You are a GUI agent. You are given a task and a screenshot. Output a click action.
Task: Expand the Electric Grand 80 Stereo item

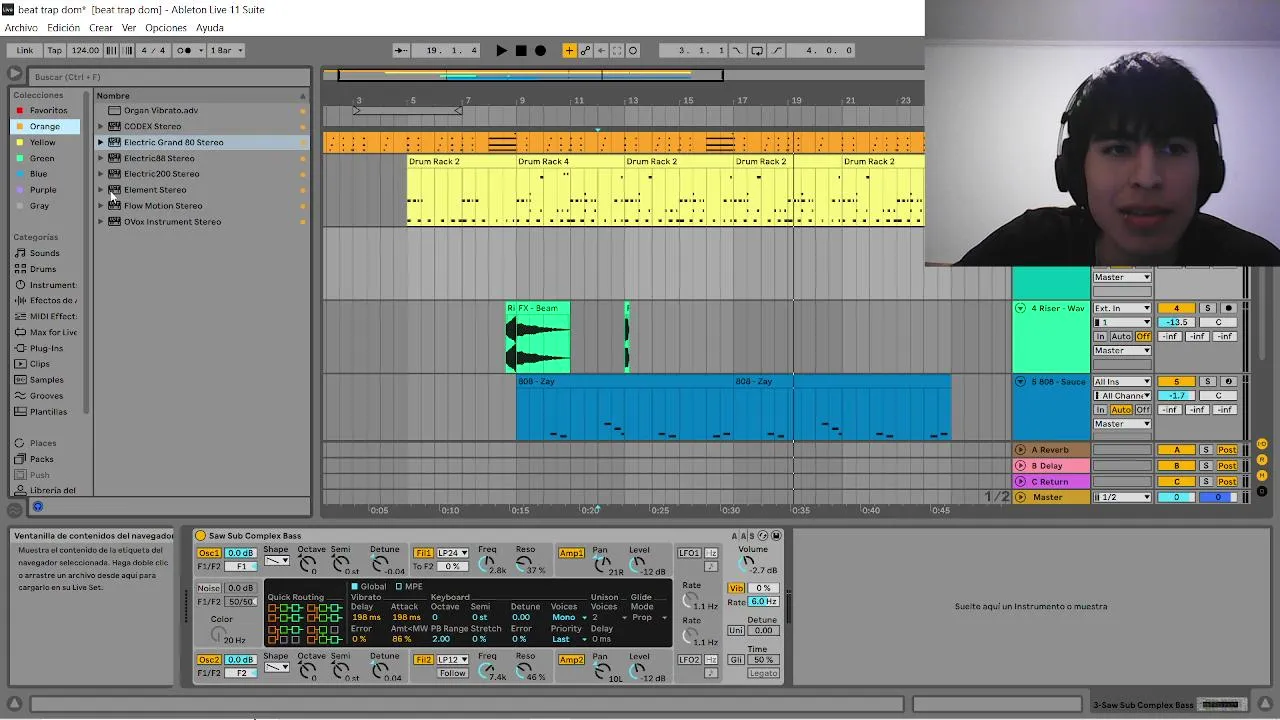click(100, 142)
